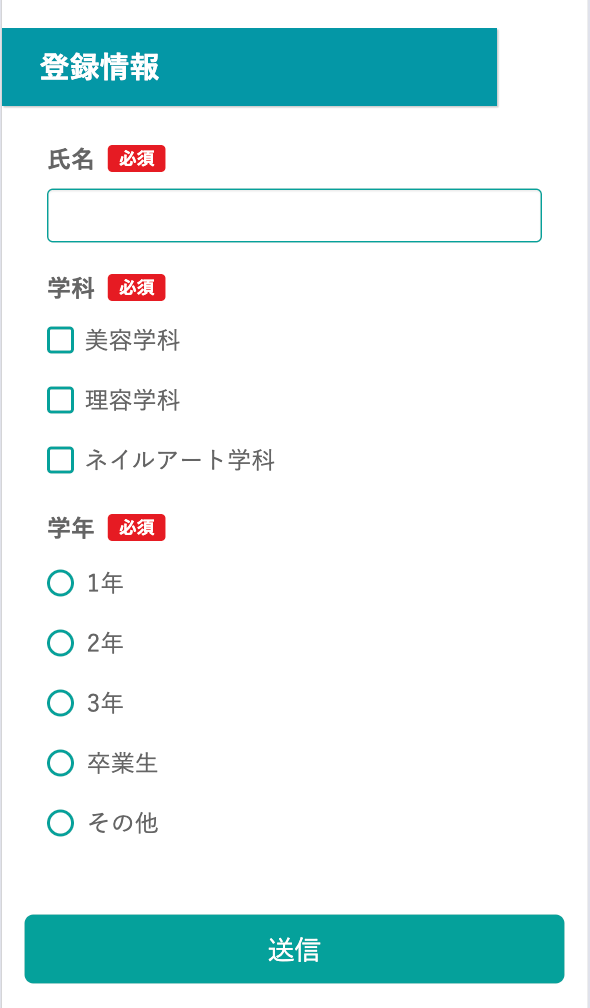
Task: Select the その他 radio button
Action: tap(60, 822)
